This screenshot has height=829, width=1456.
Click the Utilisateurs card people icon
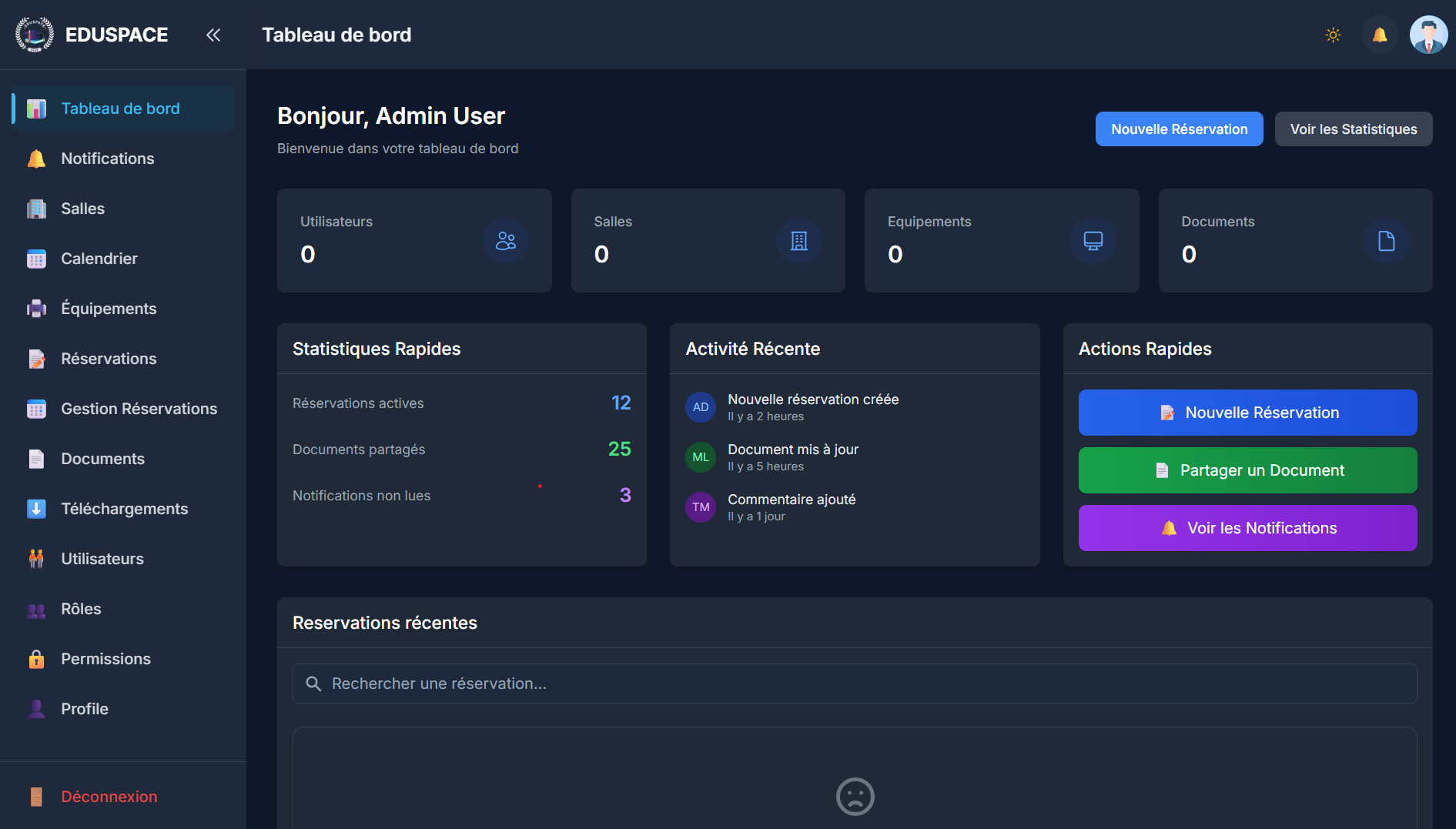[x=506, y=241]
